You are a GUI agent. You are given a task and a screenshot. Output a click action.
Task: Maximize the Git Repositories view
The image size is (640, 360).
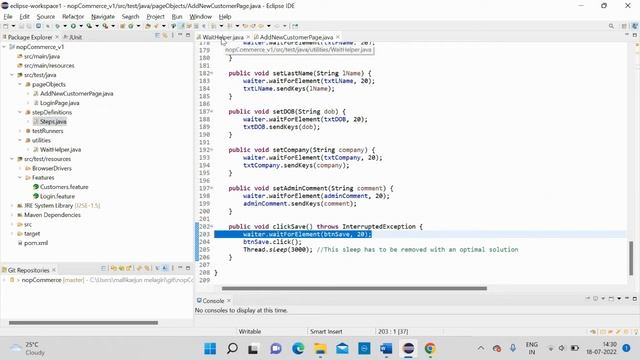(x=188, y=268)
